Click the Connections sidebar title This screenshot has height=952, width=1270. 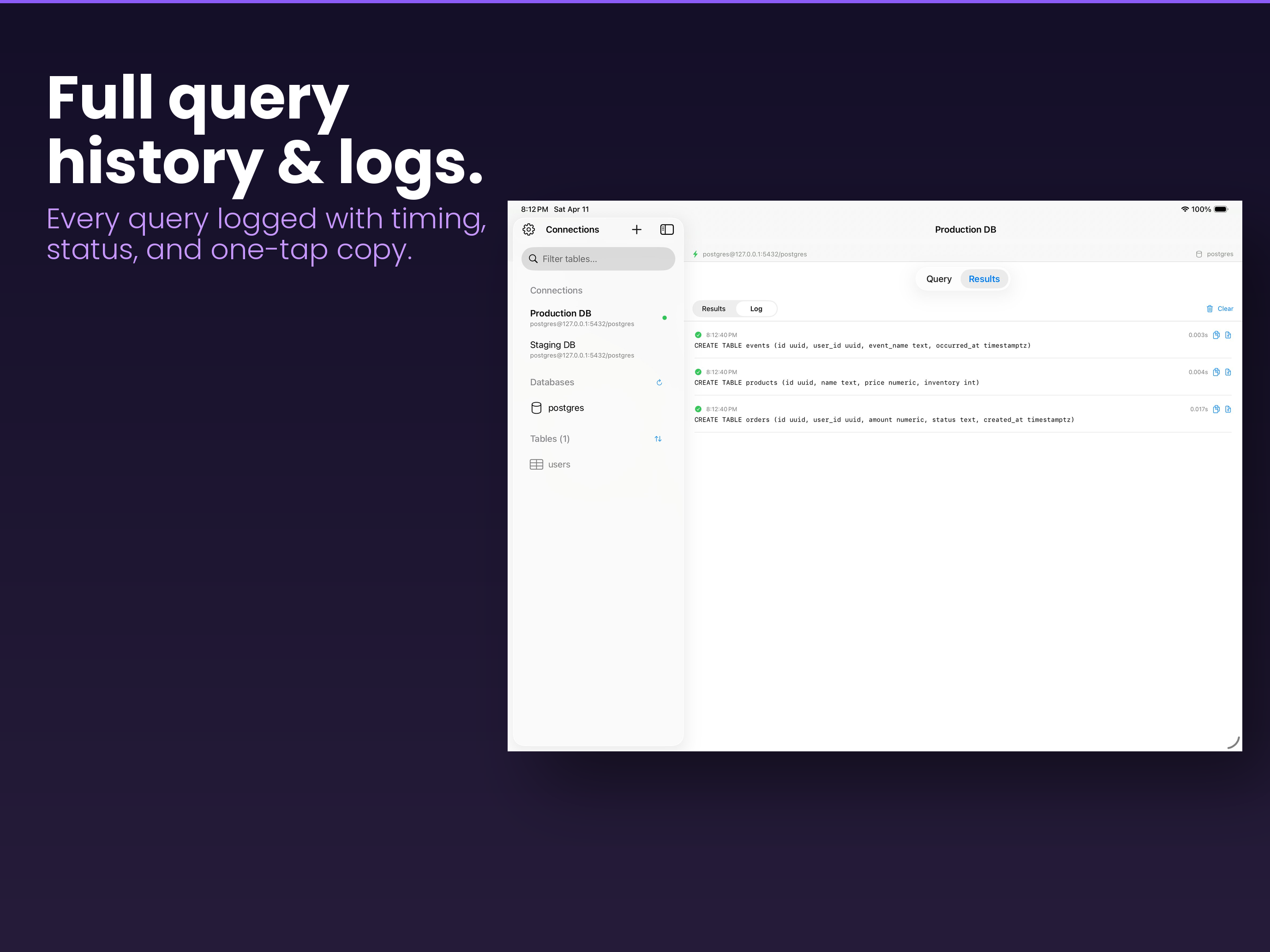[x=572, y=230]
